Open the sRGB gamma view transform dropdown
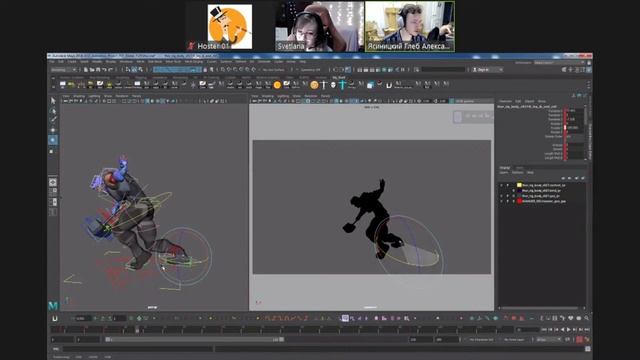Screen dimensions: 640x360 tap(471, 101)
